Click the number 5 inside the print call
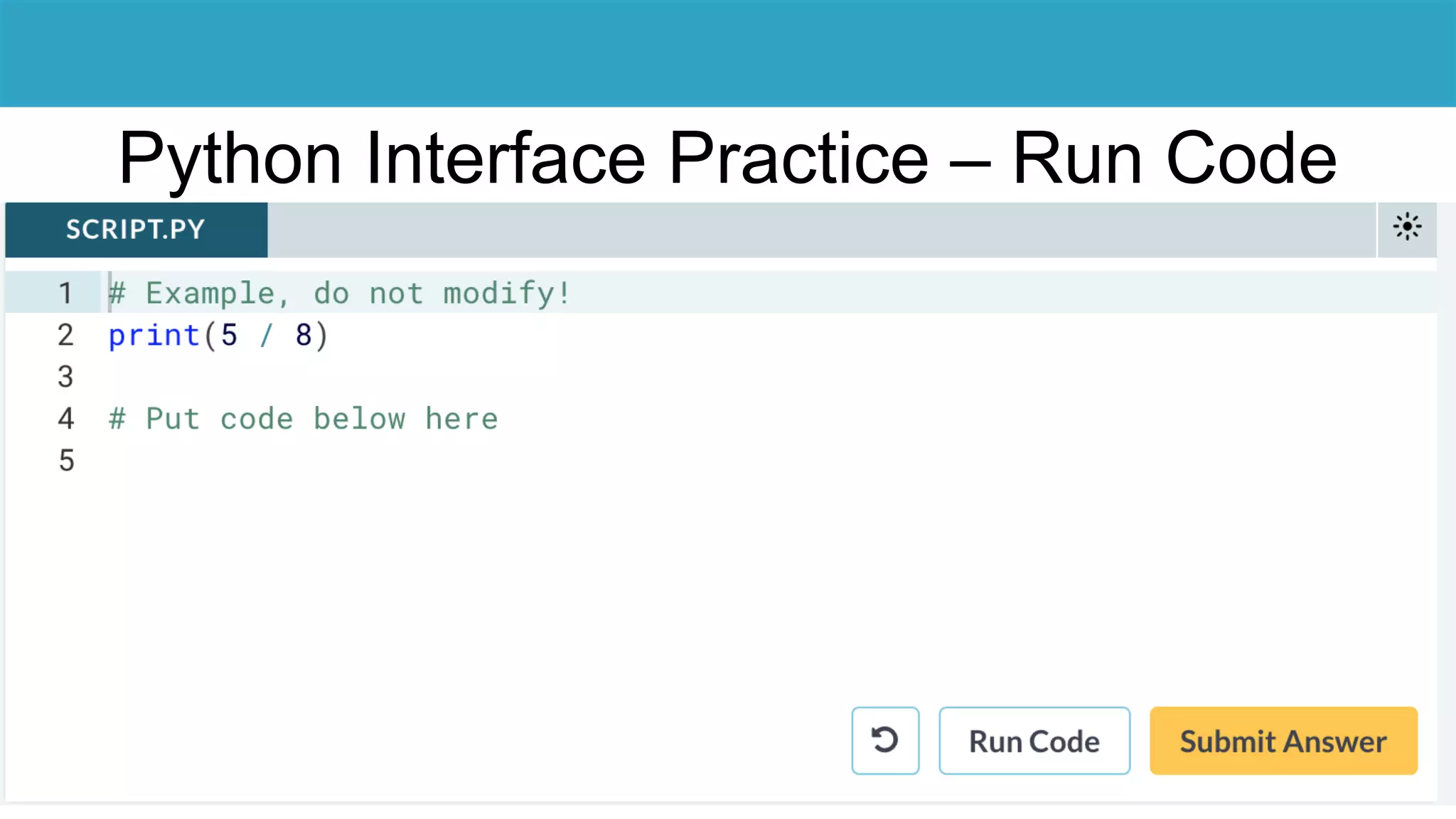 click(229, 335)
